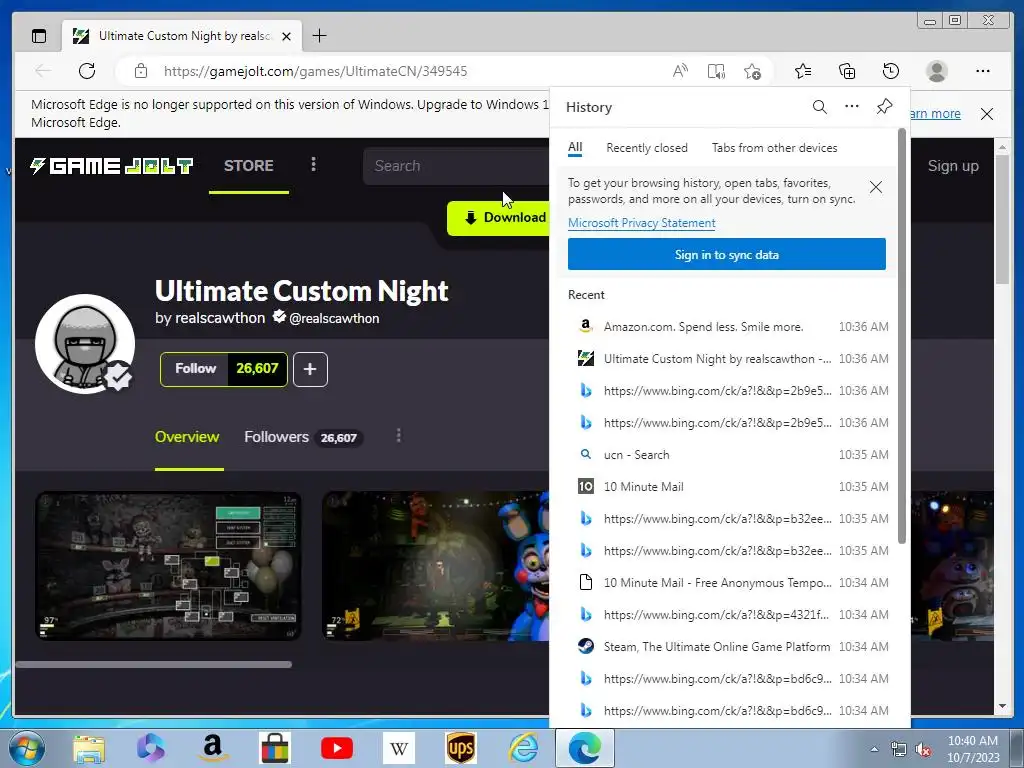Open the Toy Bonnie screenshot thumbnail
This screenshot has width=1024, height=768.
click(436, 566)
